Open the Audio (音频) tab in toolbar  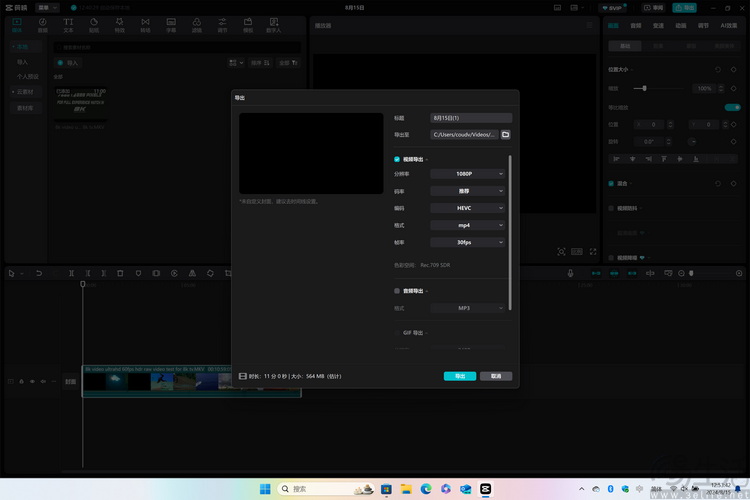tap(42, 23)
